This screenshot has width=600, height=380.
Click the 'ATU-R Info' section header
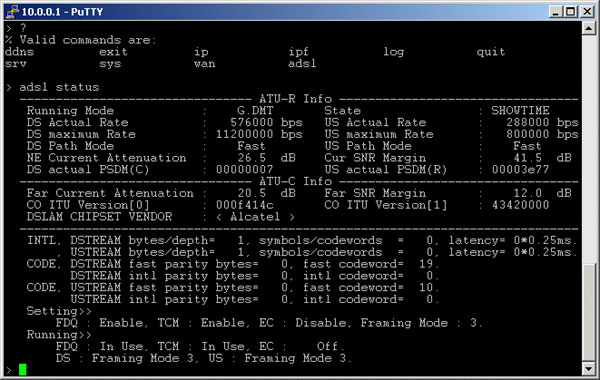tap(295, 99)
